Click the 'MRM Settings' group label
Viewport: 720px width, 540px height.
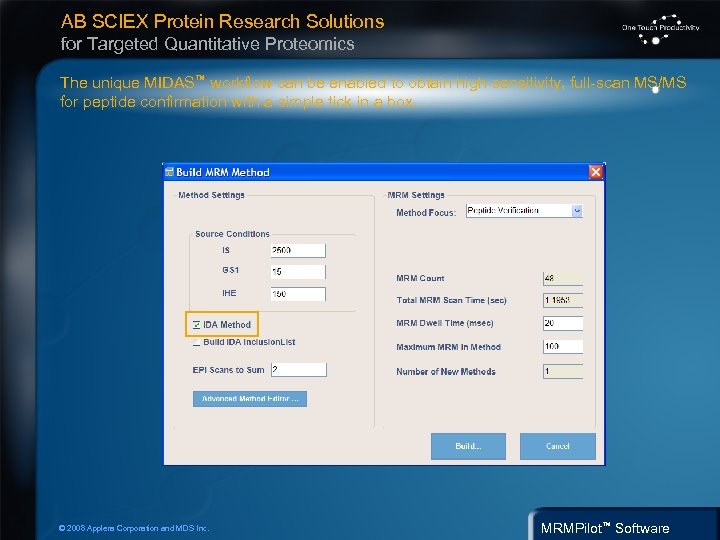(416, 195)
